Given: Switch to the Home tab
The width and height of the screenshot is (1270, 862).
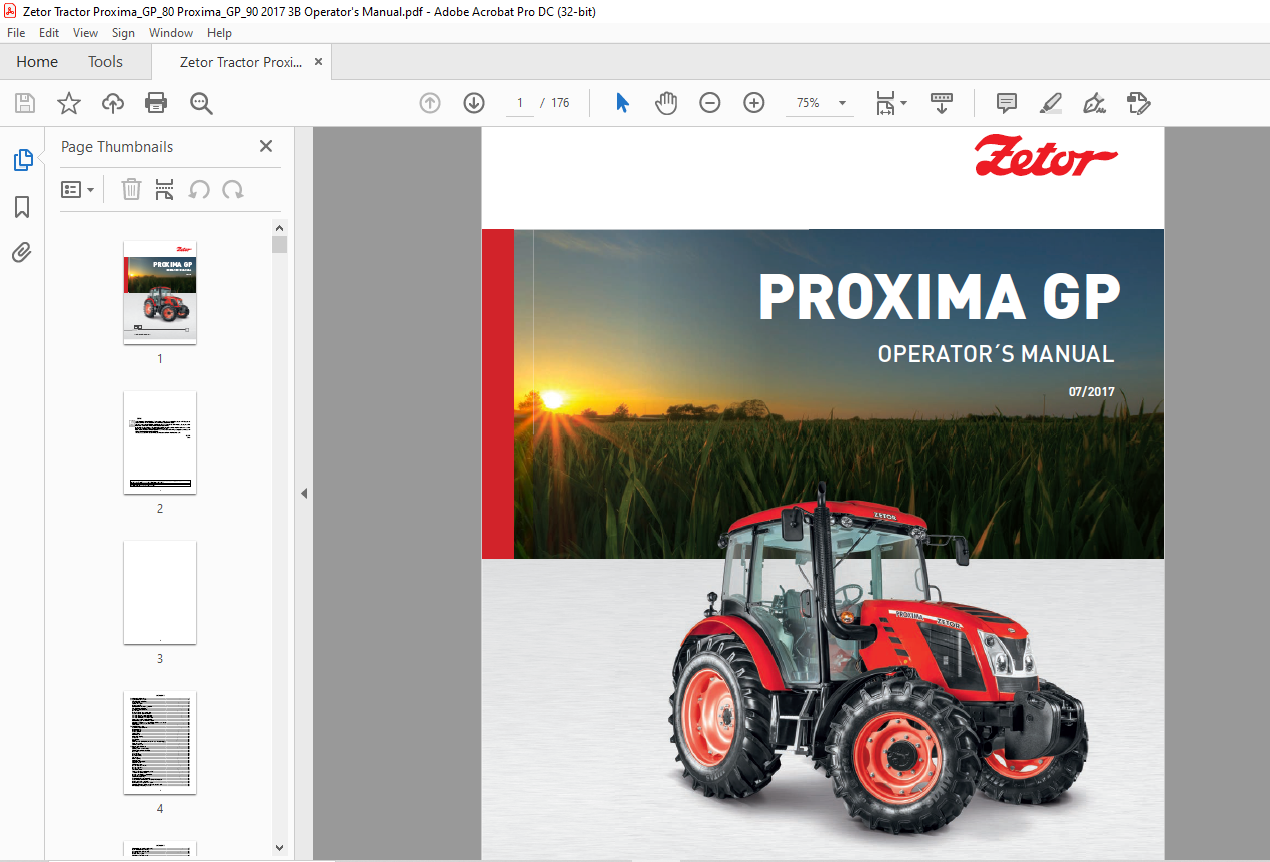Looking at the screenshot, I should tap(37, 62).
